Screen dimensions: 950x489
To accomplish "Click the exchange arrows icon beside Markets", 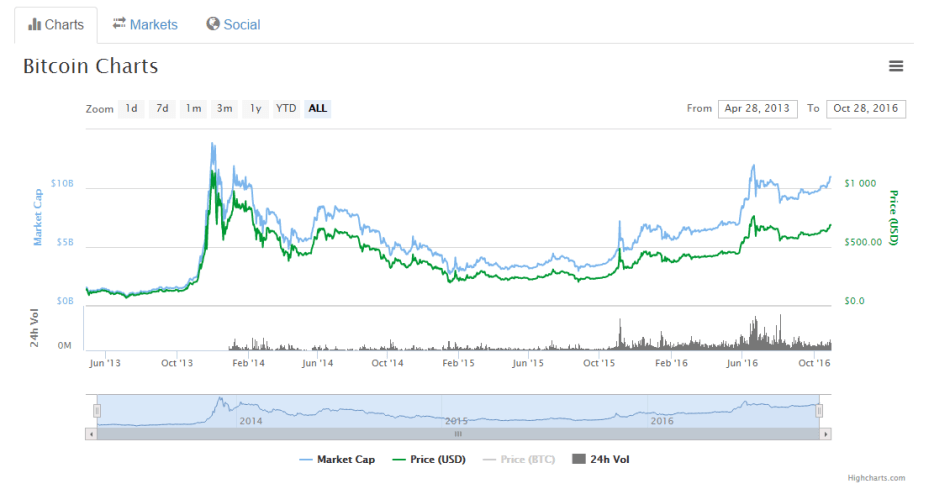I will click(x=119, y=23).
